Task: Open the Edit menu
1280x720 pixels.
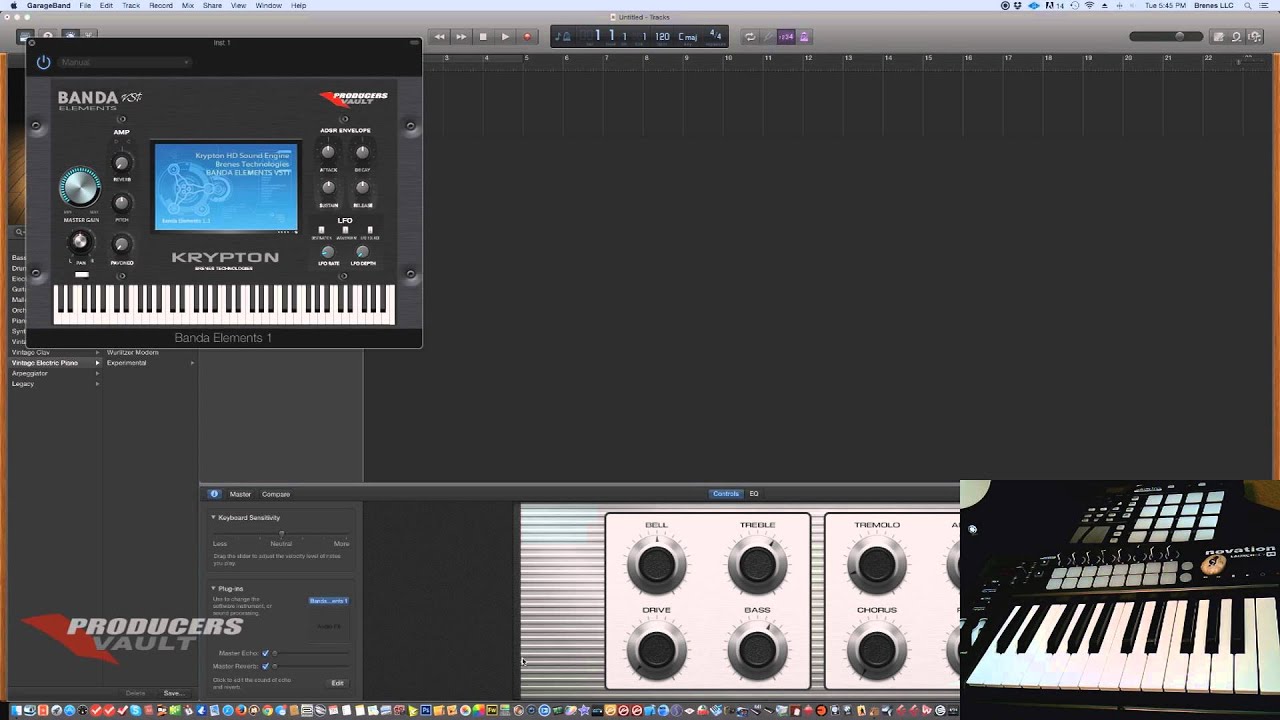Action: coord(106,5)
